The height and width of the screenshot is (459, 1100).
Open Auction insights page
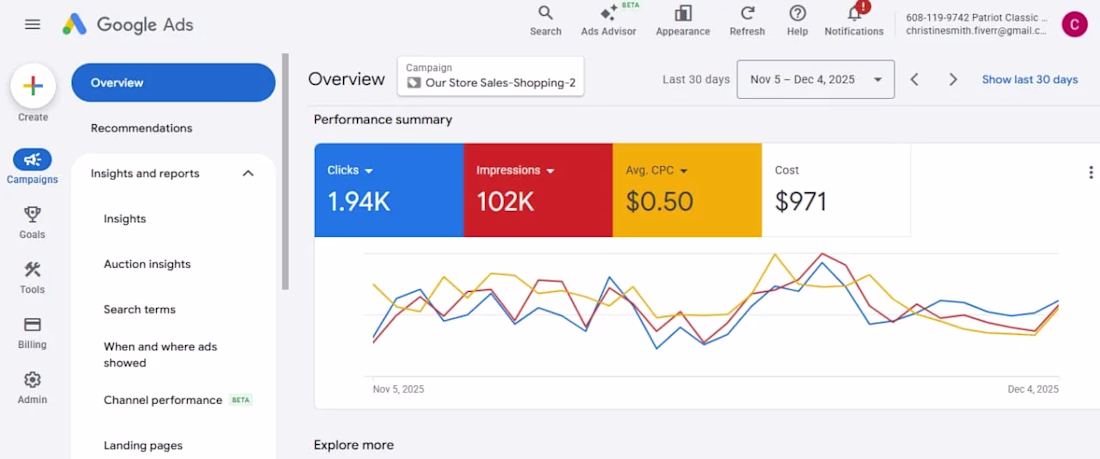[x=147, y=264]
